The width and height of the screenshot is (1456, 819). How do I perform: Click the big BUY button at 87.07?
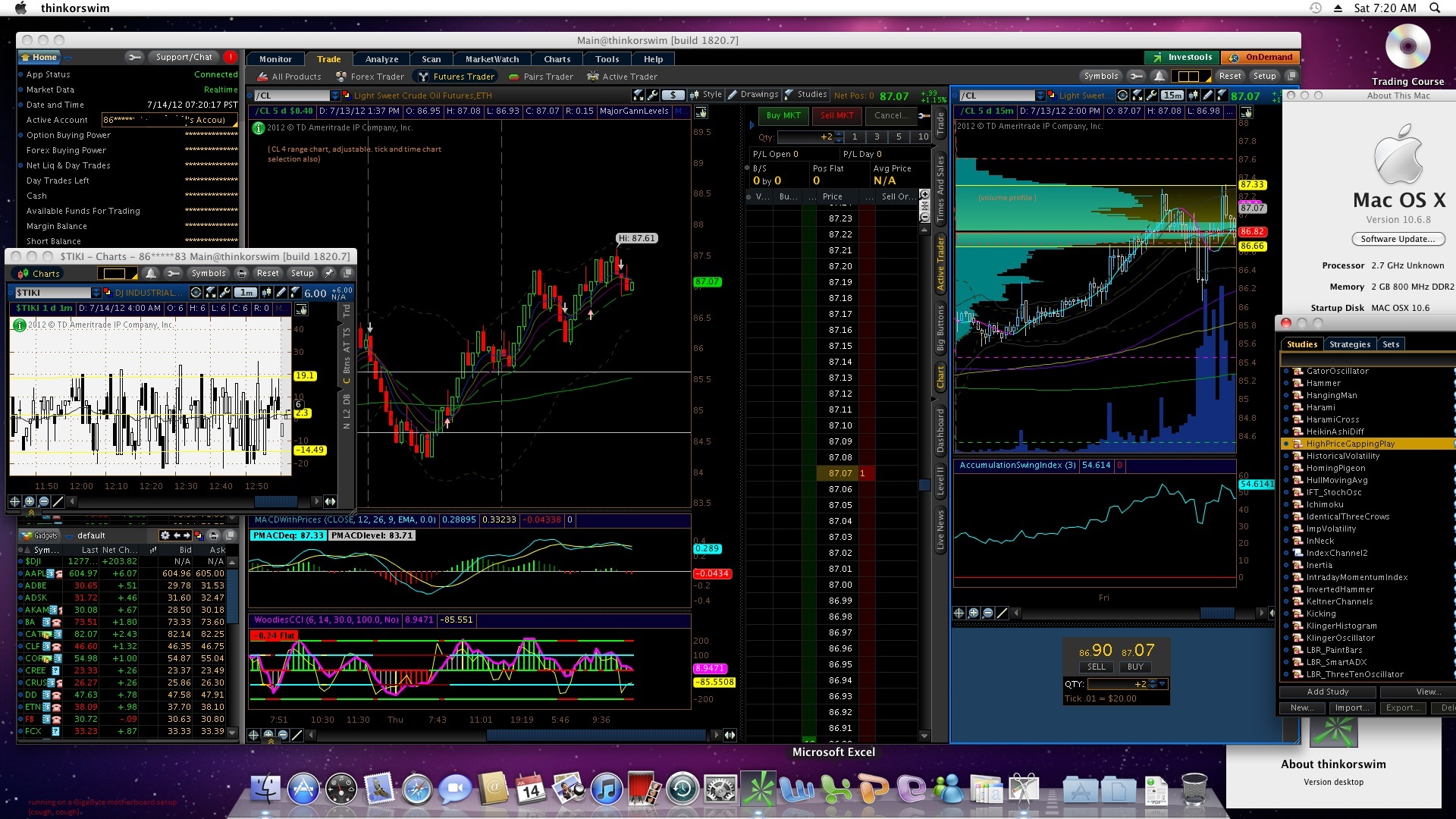(1135, 667)
